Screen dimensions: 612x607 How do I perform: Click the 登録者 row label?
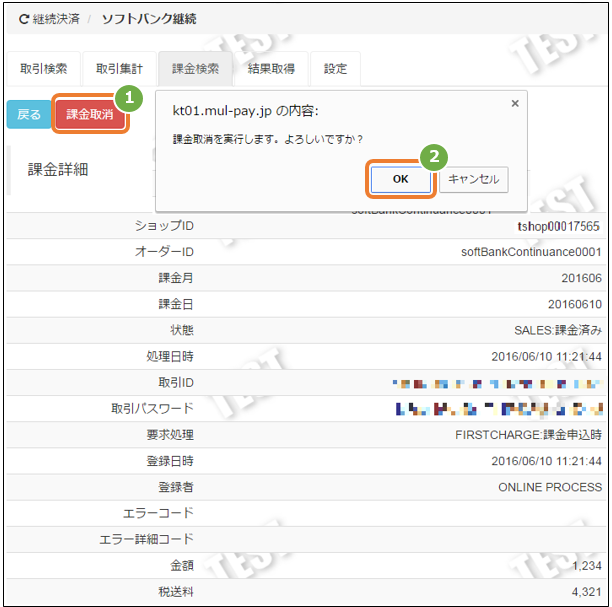176,487
